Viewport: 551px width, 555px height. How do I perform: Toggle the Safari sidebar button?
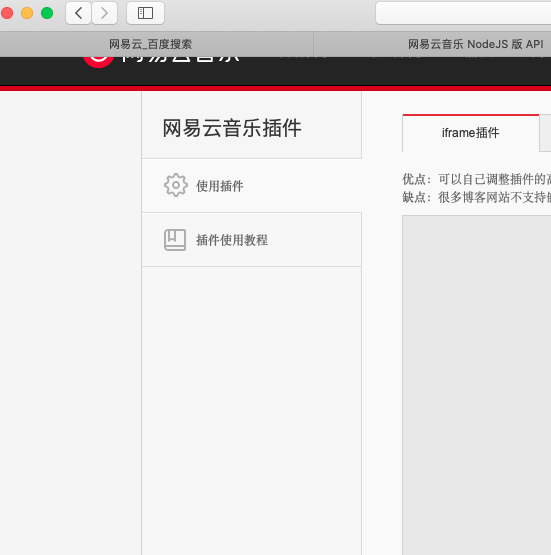coord(145,13)
